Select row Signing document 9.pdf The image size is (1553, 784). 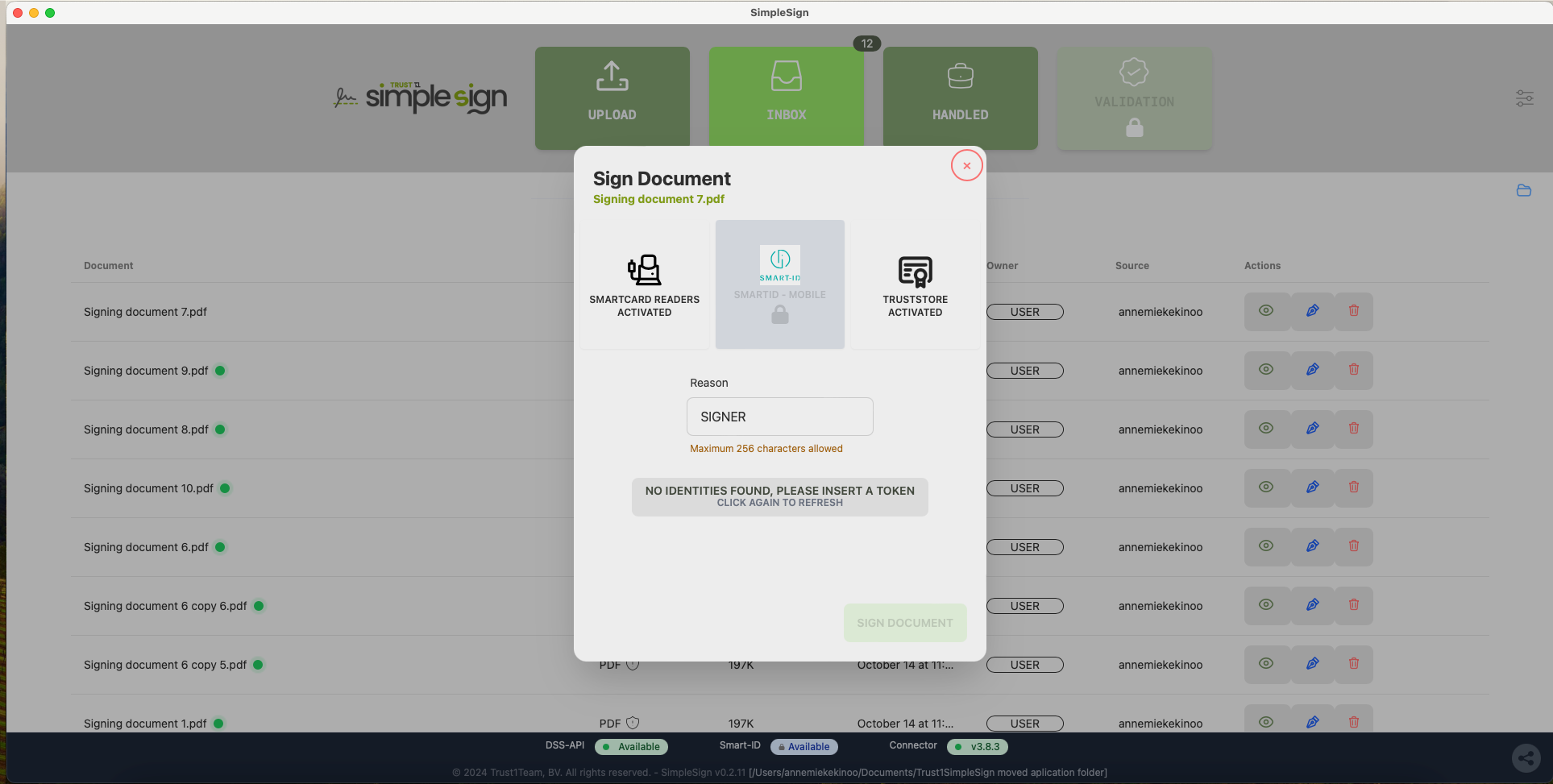[x=780, y=371]
